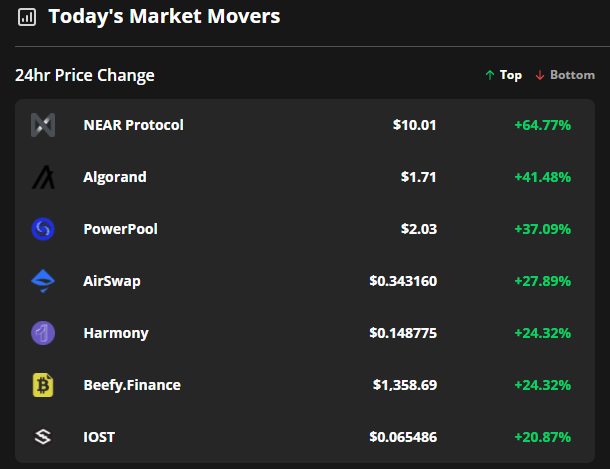This screenshot has height=469, width=610.
Task: Click the NEAR Protocol coin icon
Action: pyautogui.click(x=43, y=125)
